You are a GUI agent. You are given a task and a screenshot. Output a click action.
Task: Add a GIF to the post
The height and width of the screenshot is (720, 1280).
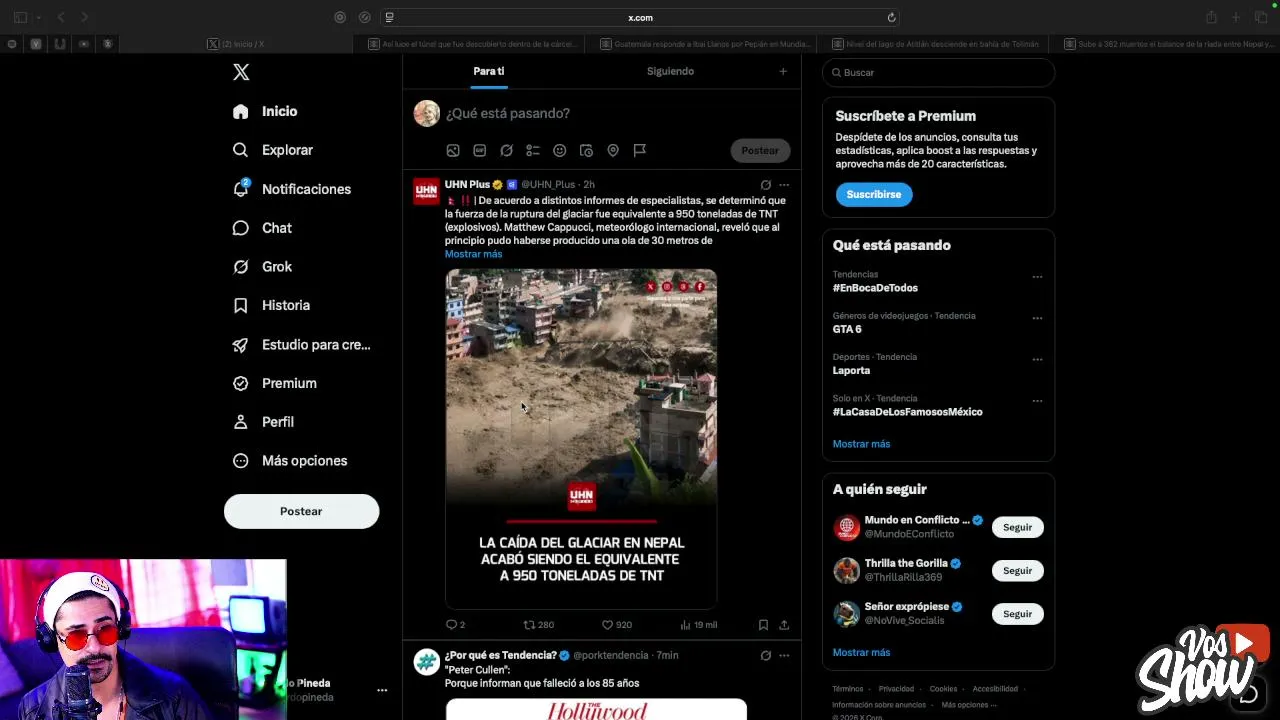[x=480, y=150]
